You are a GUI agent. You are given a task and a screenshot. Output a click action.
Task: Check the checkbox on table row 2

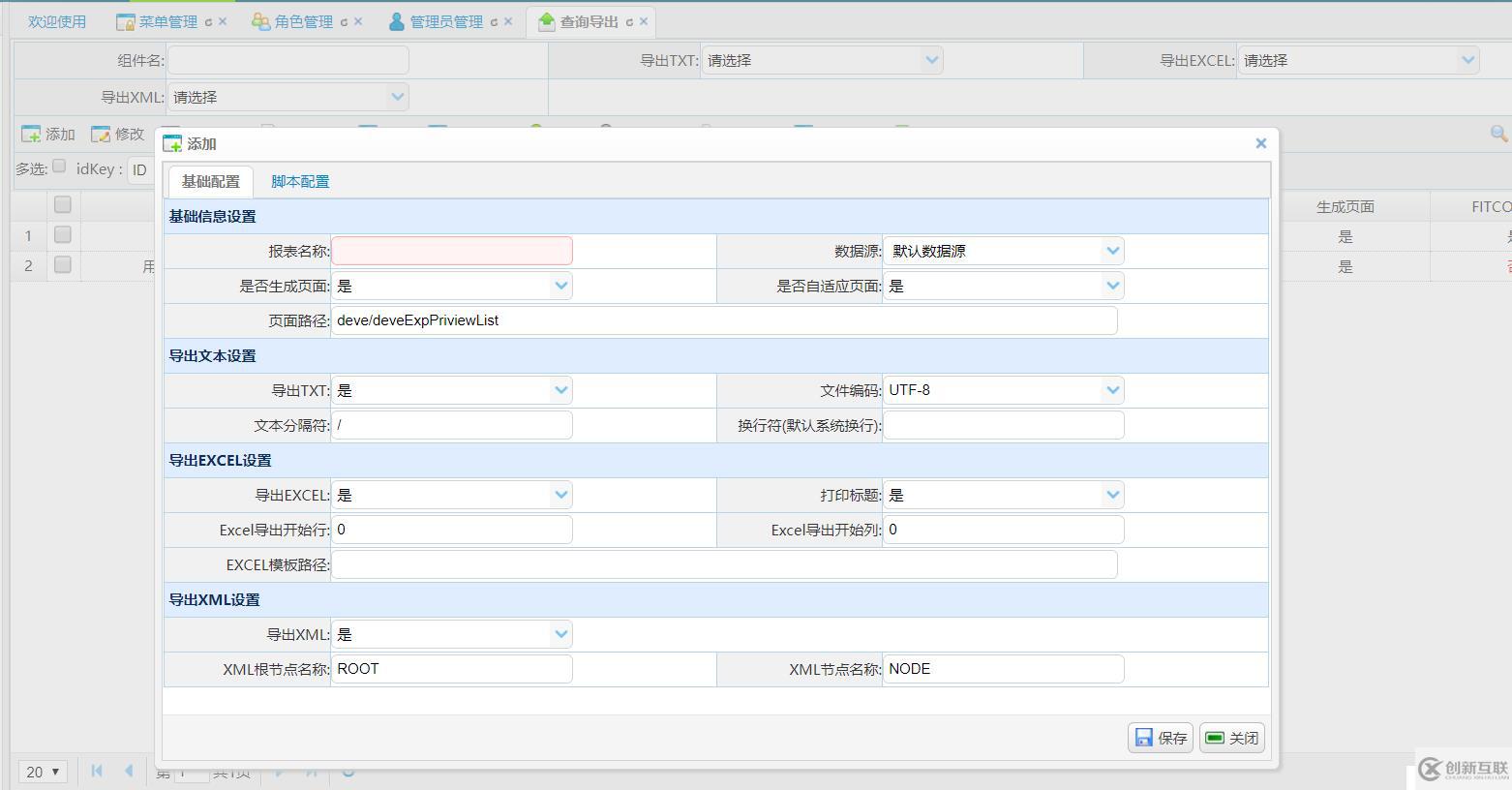[62, 265]
